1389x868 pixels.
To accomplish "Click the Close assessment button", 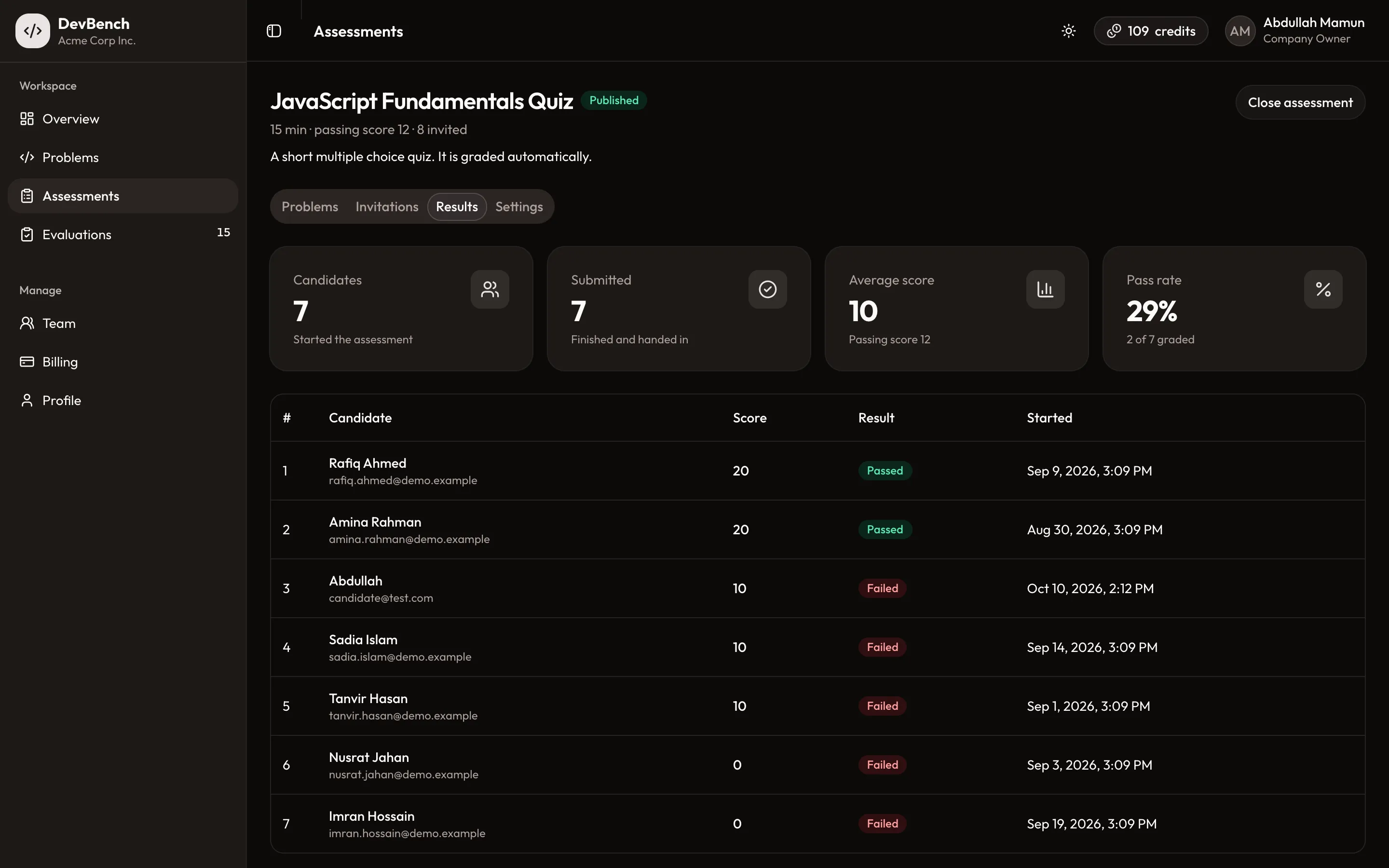I will click(1300, 102).
